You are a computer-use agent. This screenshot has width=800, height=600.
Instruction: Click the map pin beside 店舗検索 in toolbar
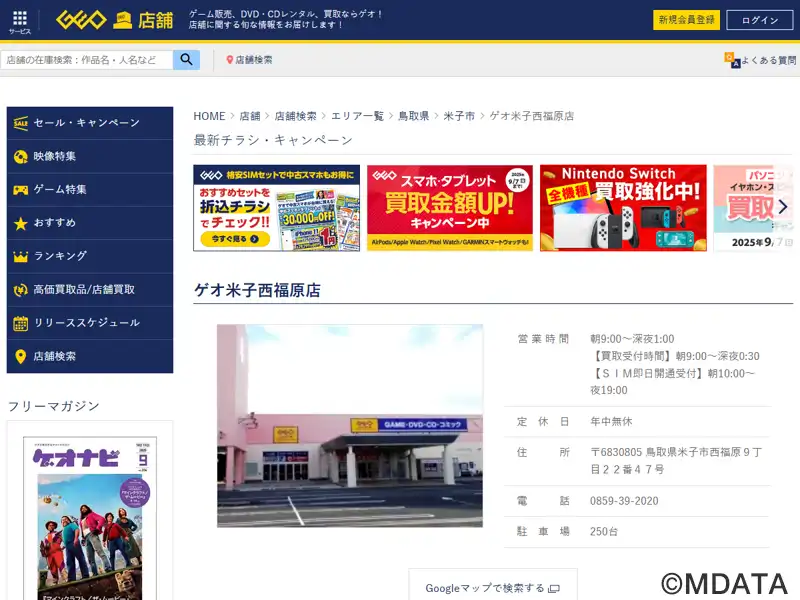pyautogui.click(x=230, y=60)
